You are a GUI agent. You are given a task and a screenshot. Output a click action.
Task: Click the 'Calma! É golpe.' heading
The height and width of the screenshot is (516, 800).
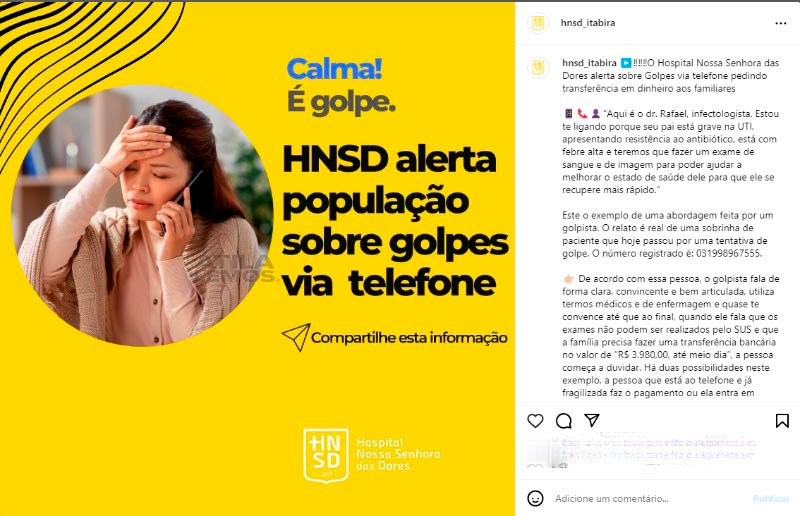click(x=341, y=86)
